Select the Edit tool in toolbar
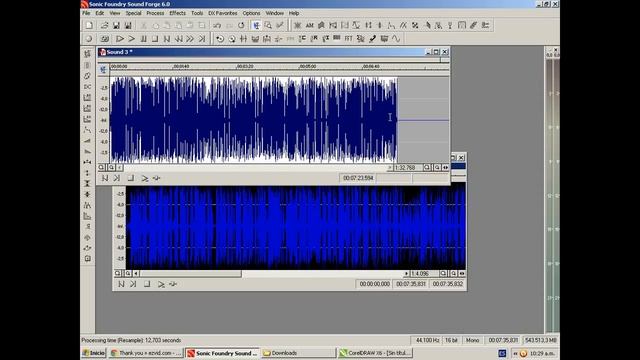 tap(256, 25)
